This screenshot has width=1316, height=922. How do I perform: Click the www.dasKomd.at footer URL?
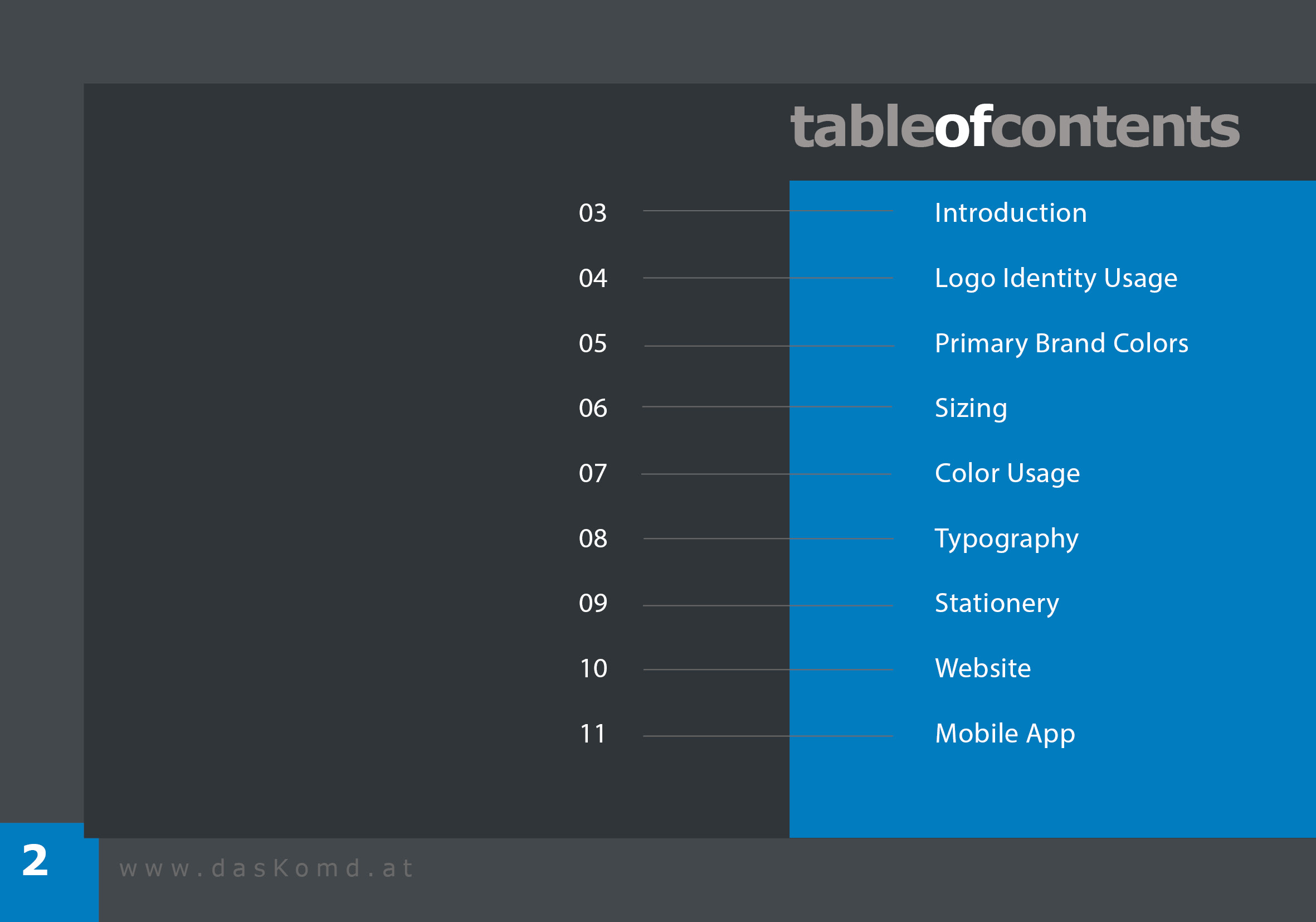tap(266, 868)
